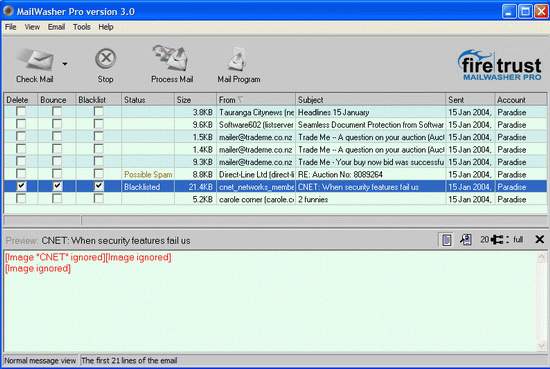Open the Email menu
550x369 pixels.
coord(56,27)
